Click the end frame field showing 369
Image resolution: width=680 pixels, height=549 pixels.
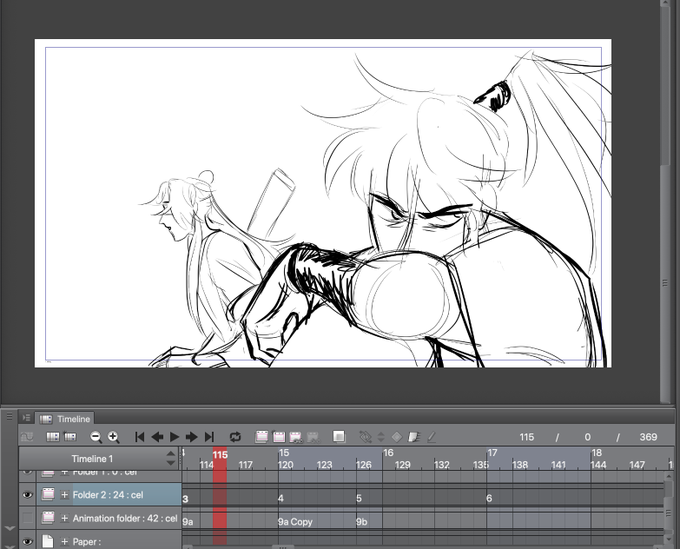point(648,437)
